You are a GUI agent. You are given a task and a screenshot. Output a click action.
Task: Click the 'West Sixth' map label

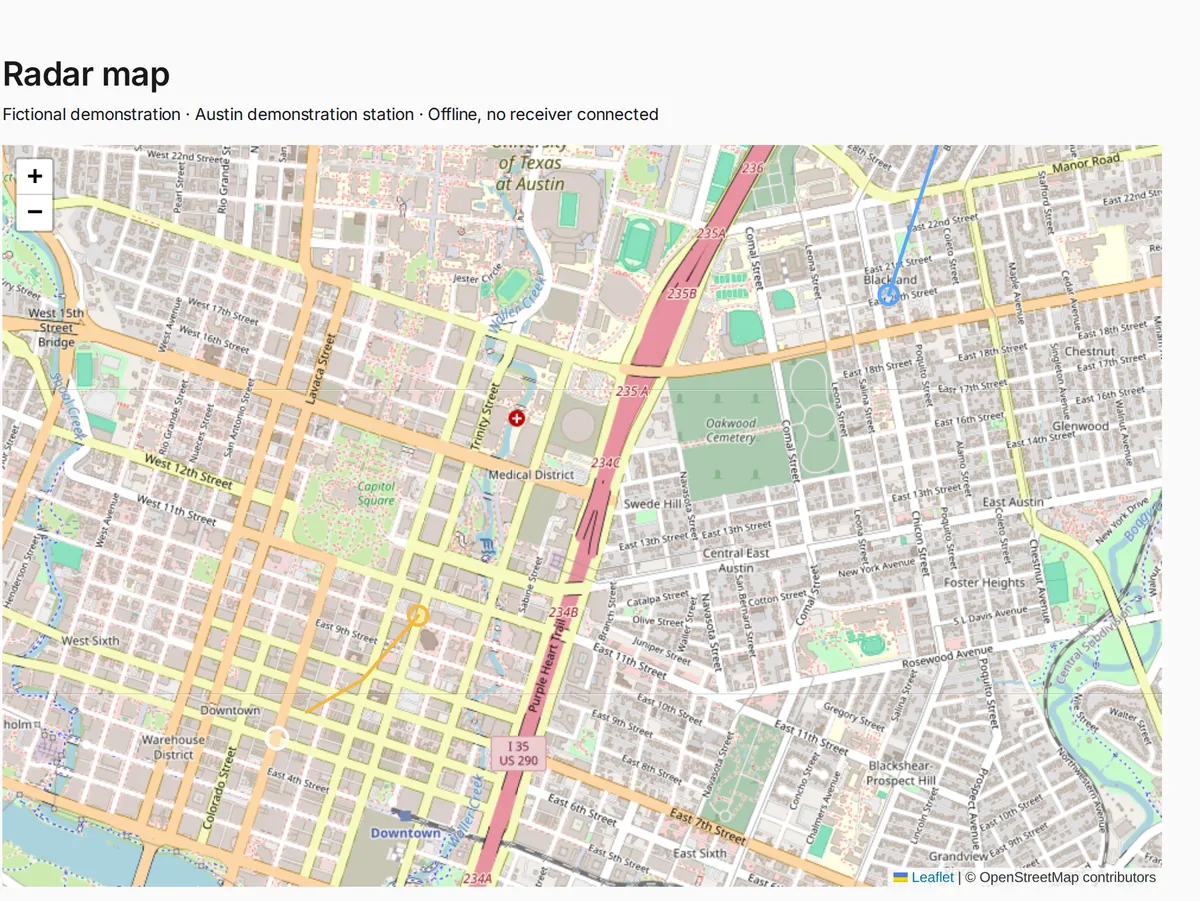tap(90, 640)
